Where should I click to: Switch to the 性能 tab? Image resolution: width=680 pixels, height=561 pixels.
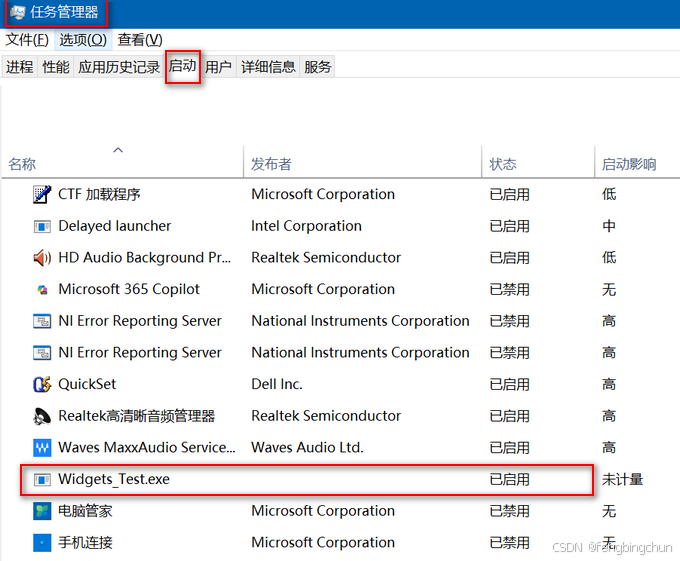point(56,67)
